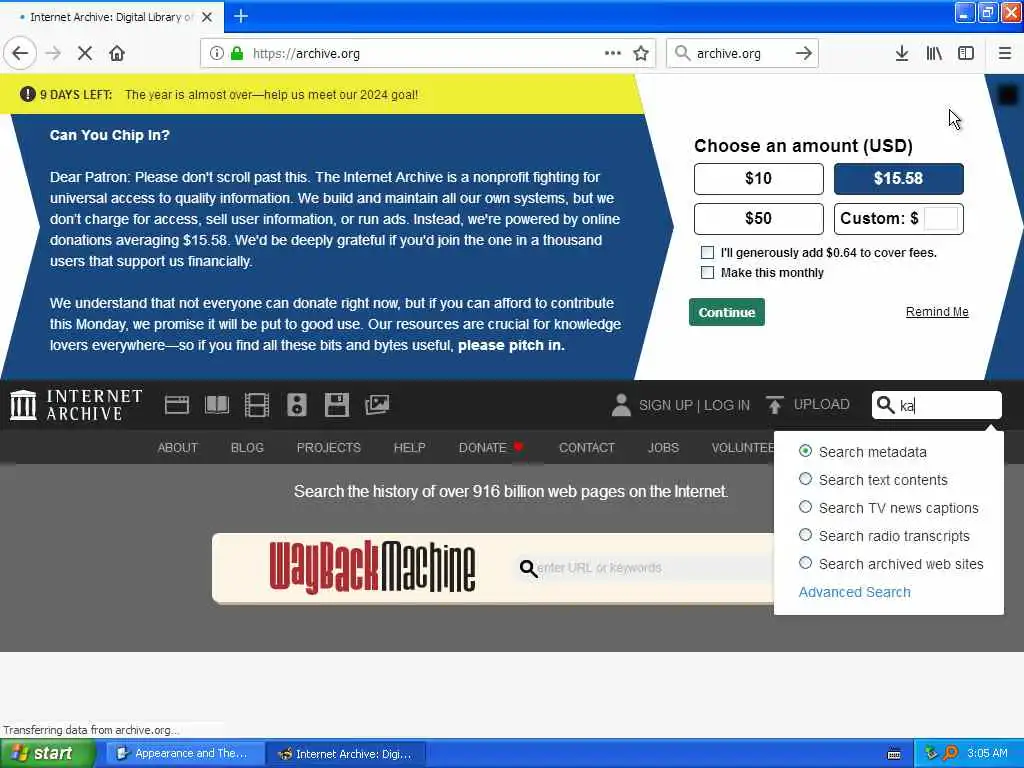Open the Audio speaker icon
The height and width of the screenshot is (768, 1024).
(x=296, y=405)
